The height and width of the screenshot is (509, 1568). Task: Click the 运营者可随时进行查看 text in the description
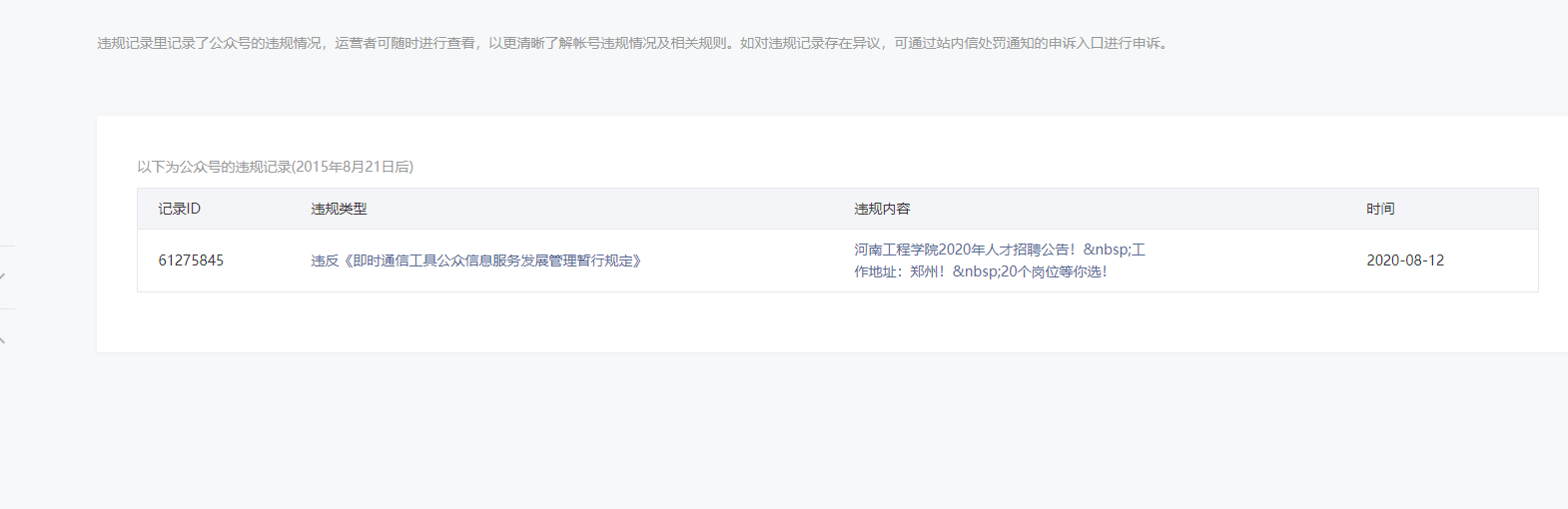(404, 43)
